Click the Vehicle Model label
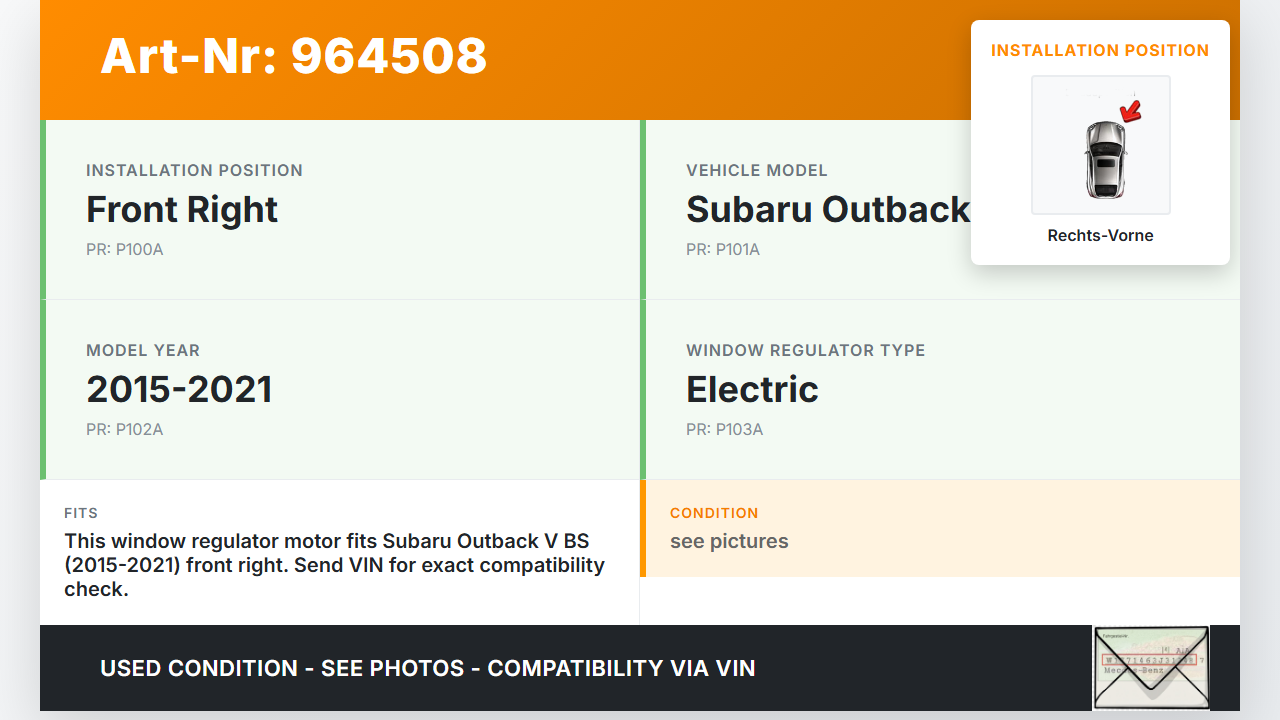 (756, 171)
